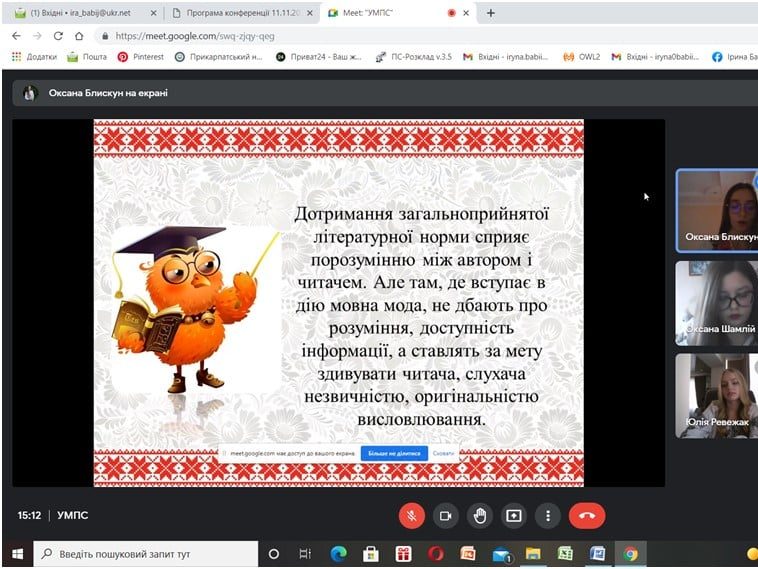Go to browser home page icon
Image resolution: width=758 pixels, height=569 pixels.
[x=79, y=36]
